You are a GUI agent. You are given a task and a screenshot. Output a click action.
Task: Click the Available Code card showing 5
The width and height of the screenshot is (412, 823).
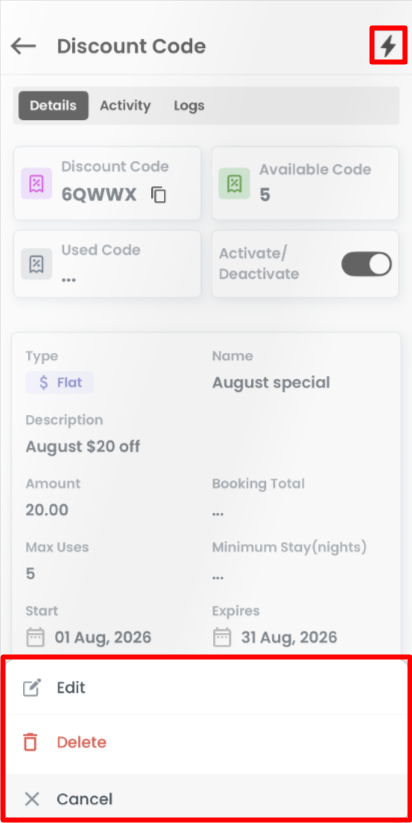(x=305, y=183)
